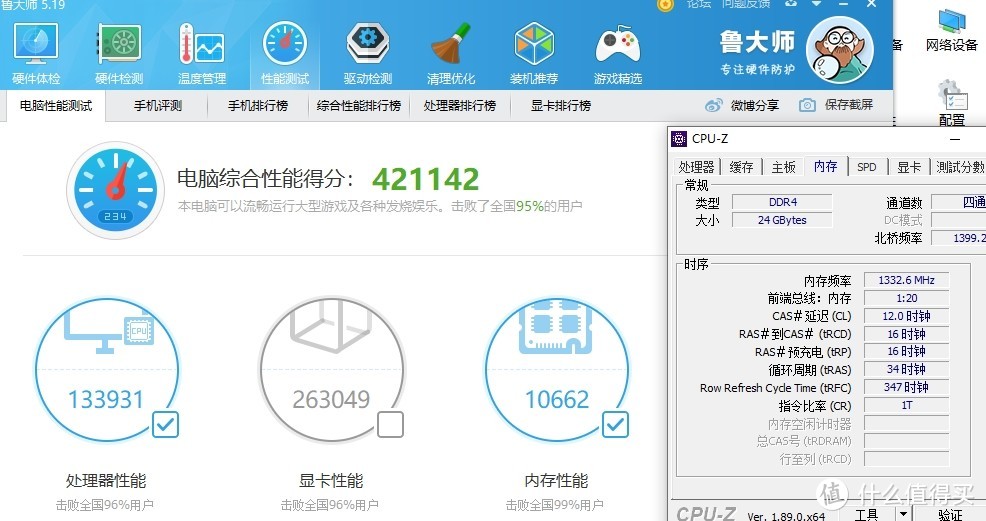Switch to CPU-Z SPD tab

point(867,167)
